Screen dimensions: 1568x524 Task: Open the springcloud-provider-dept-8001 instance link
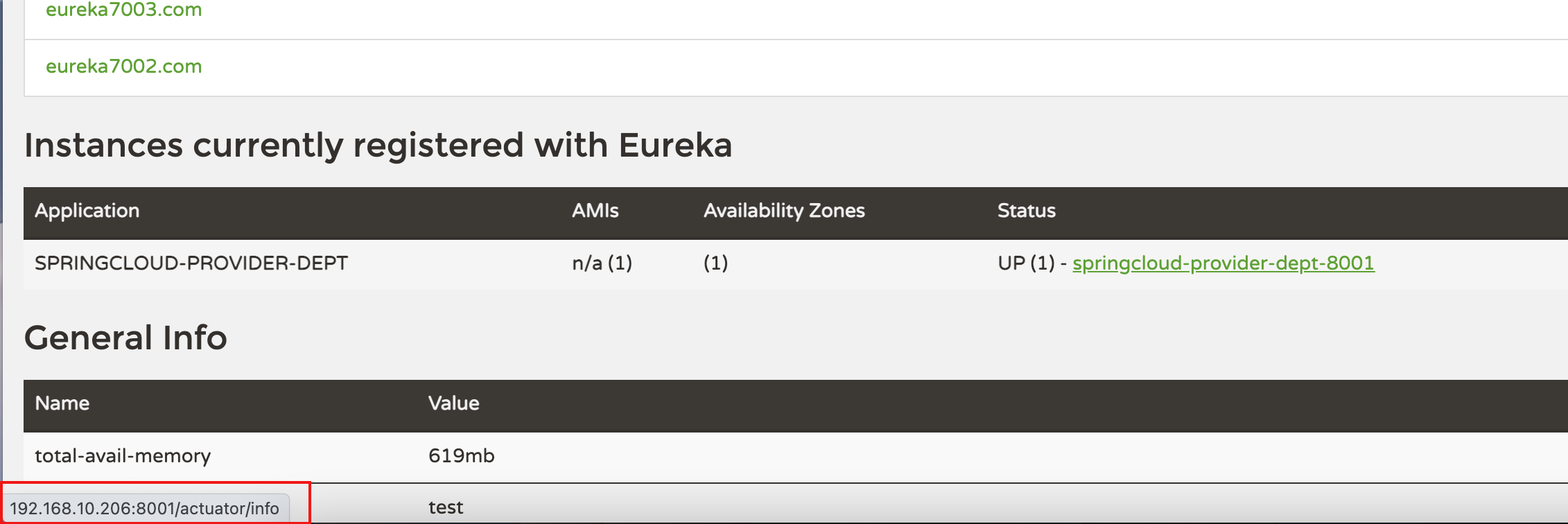tap(1223, 263)
